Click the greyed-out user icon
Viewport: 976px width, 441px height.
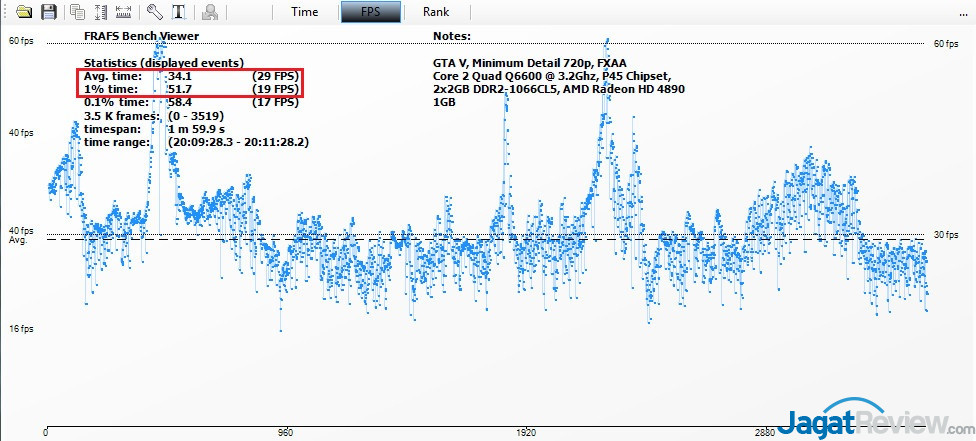(210, 13)
